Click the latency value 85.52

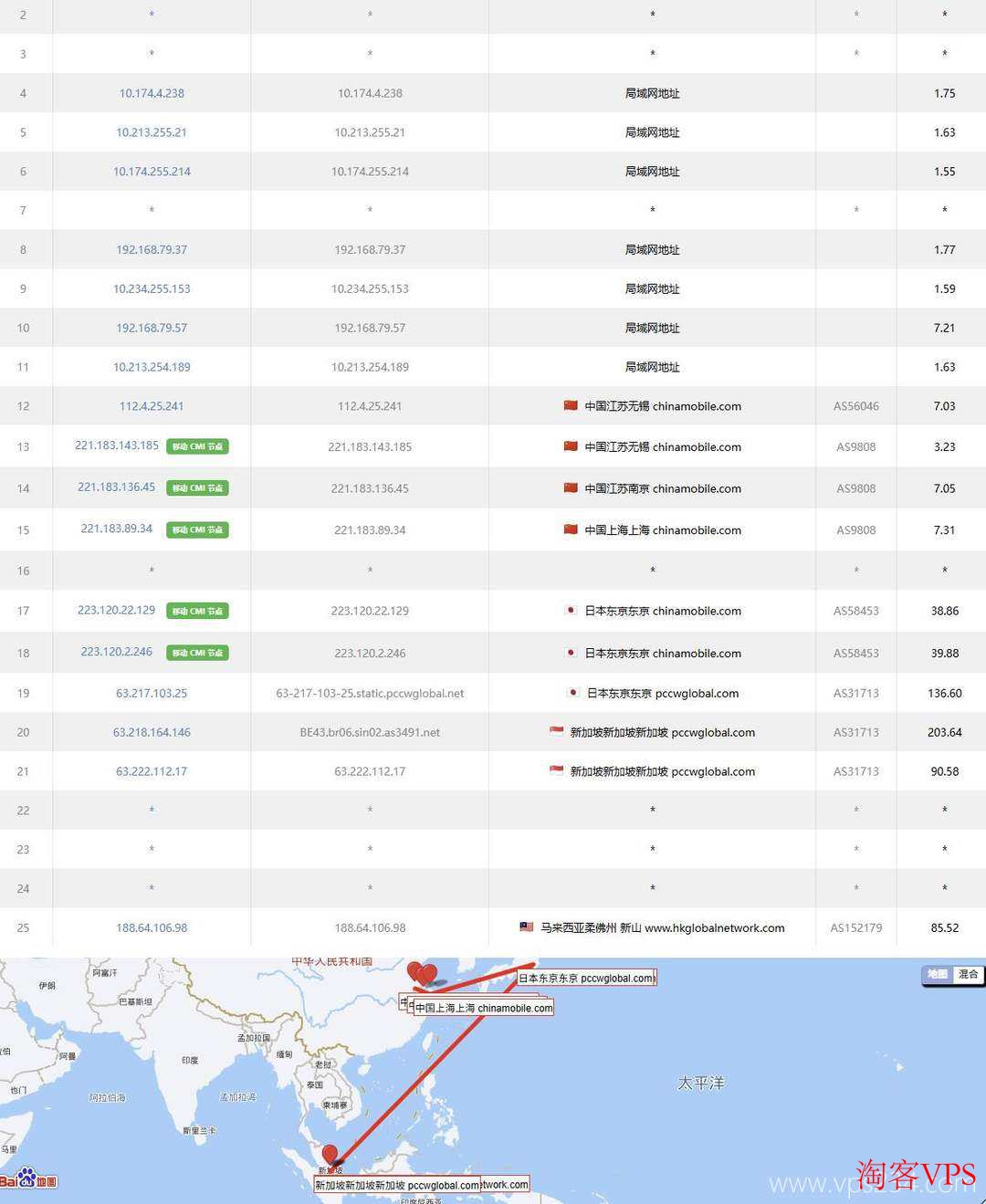pos(945,927)
